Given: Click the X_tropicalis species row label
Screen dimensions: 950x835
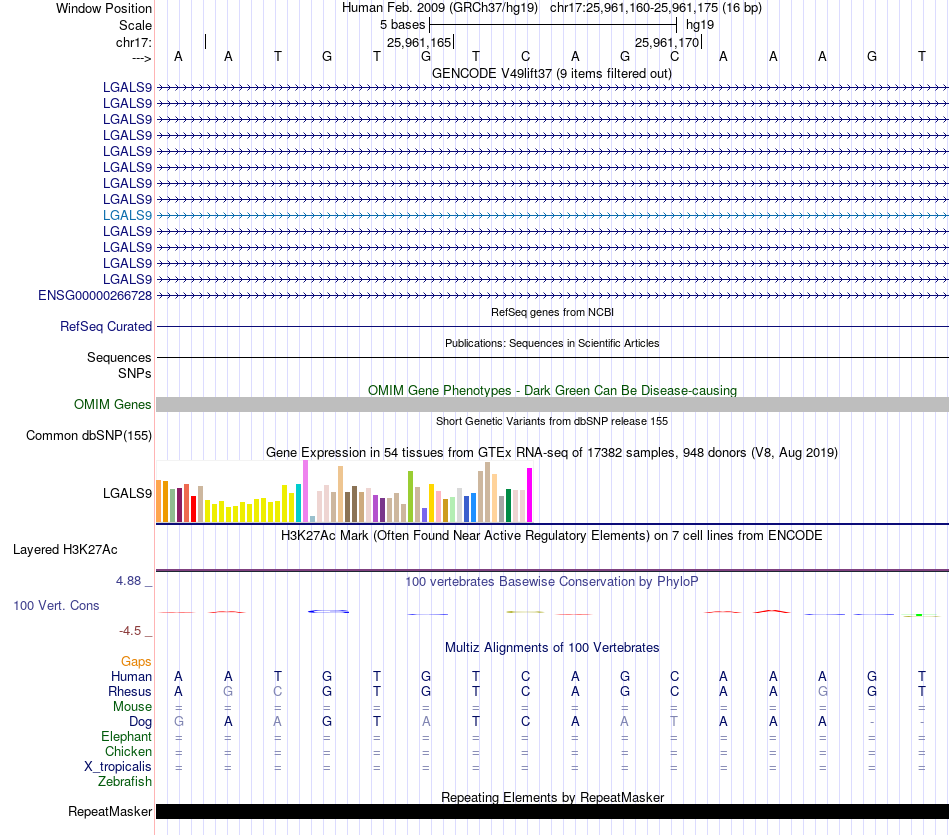Looking at the screenshot, I should point(118,767).
